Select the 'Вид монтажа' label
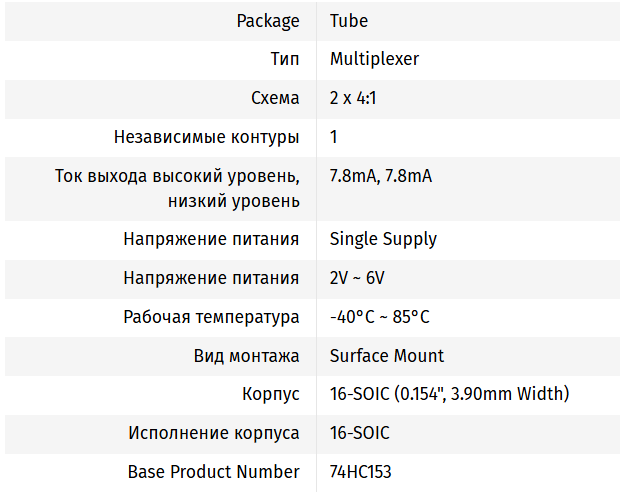The height and width of the screenshot is (493, 620). (x=246, y=356)
